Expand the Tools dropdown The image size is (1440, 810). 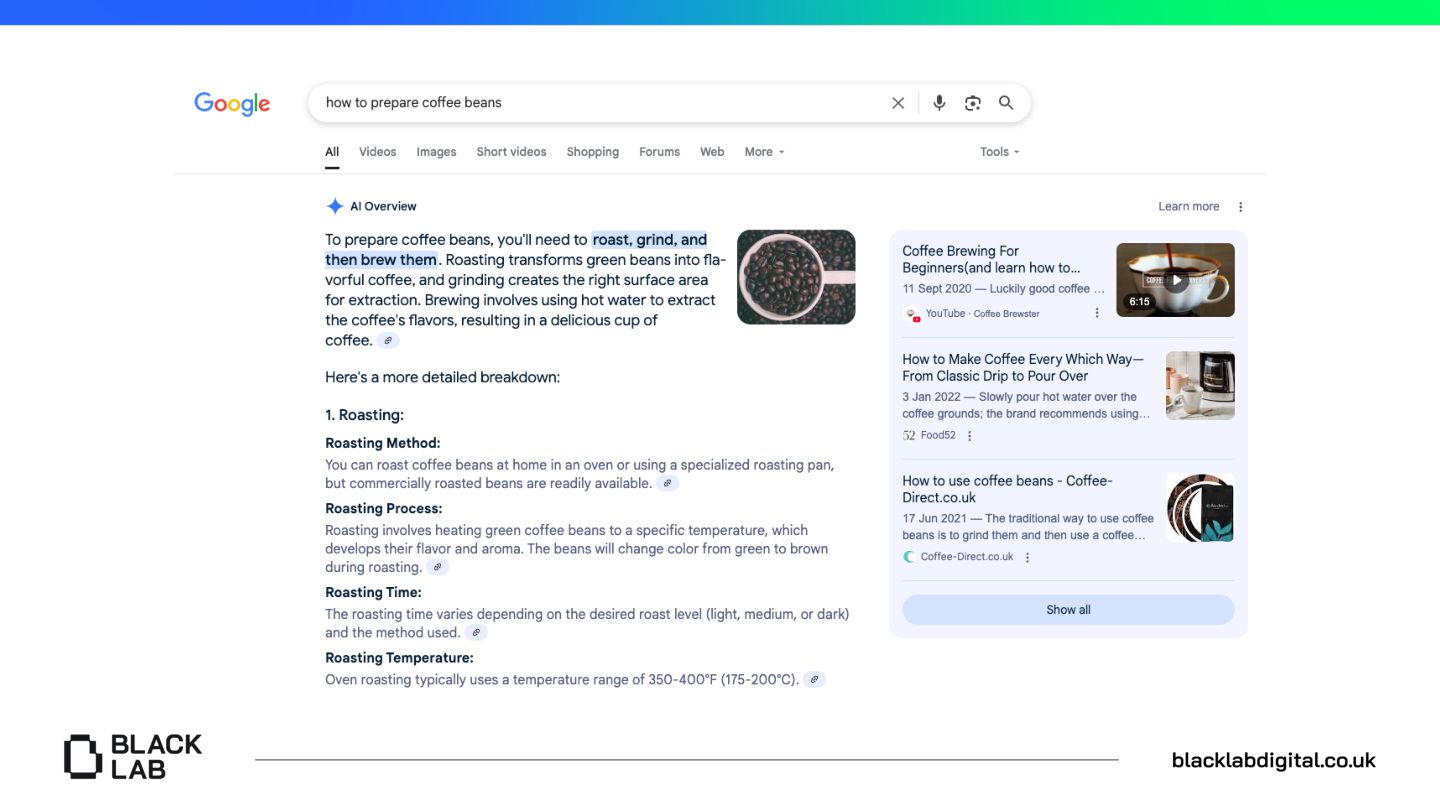pos(999,152)
